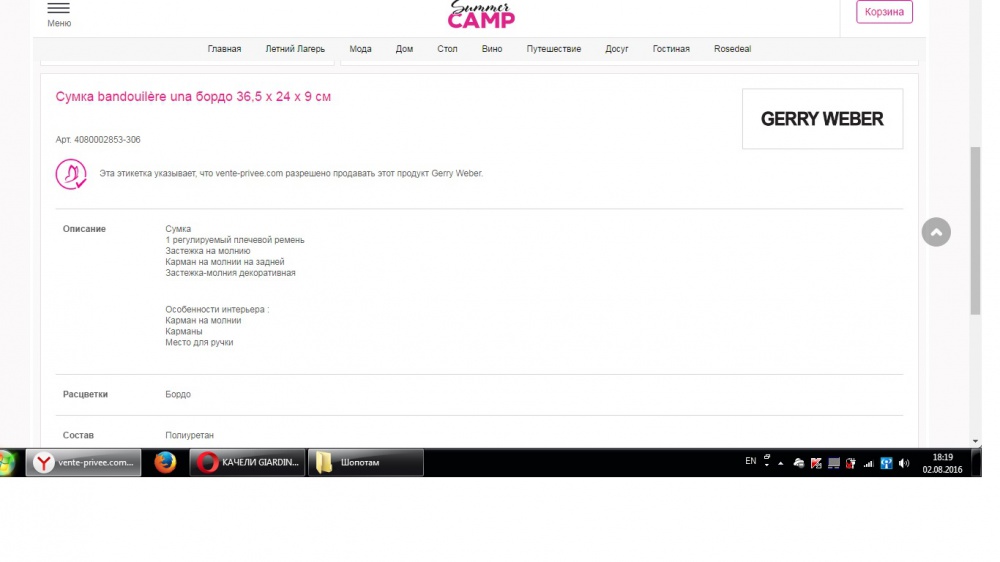Image resolution: width=1000 pixels, height=562 pixels.
Task: Select the Гостиная nav item
Action: pos(671,49)
